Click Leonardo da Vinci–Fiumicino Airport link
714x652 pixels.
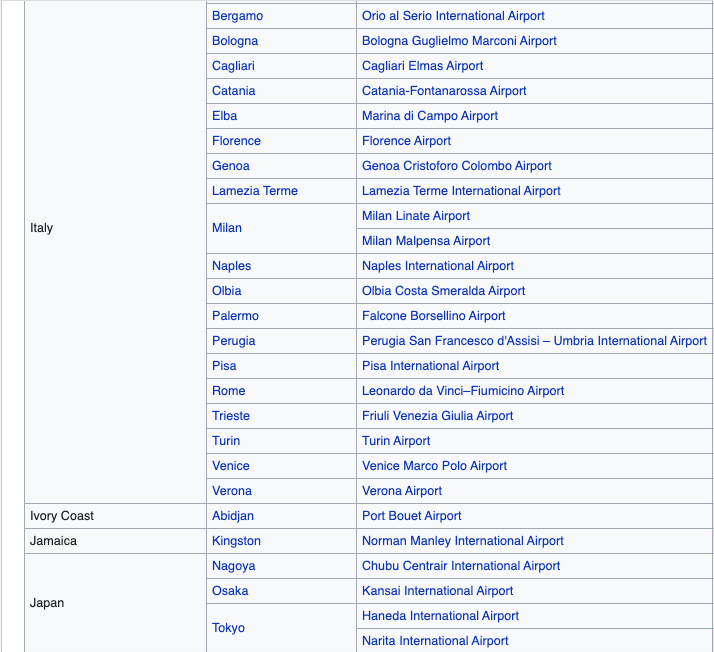click(463, 391)
